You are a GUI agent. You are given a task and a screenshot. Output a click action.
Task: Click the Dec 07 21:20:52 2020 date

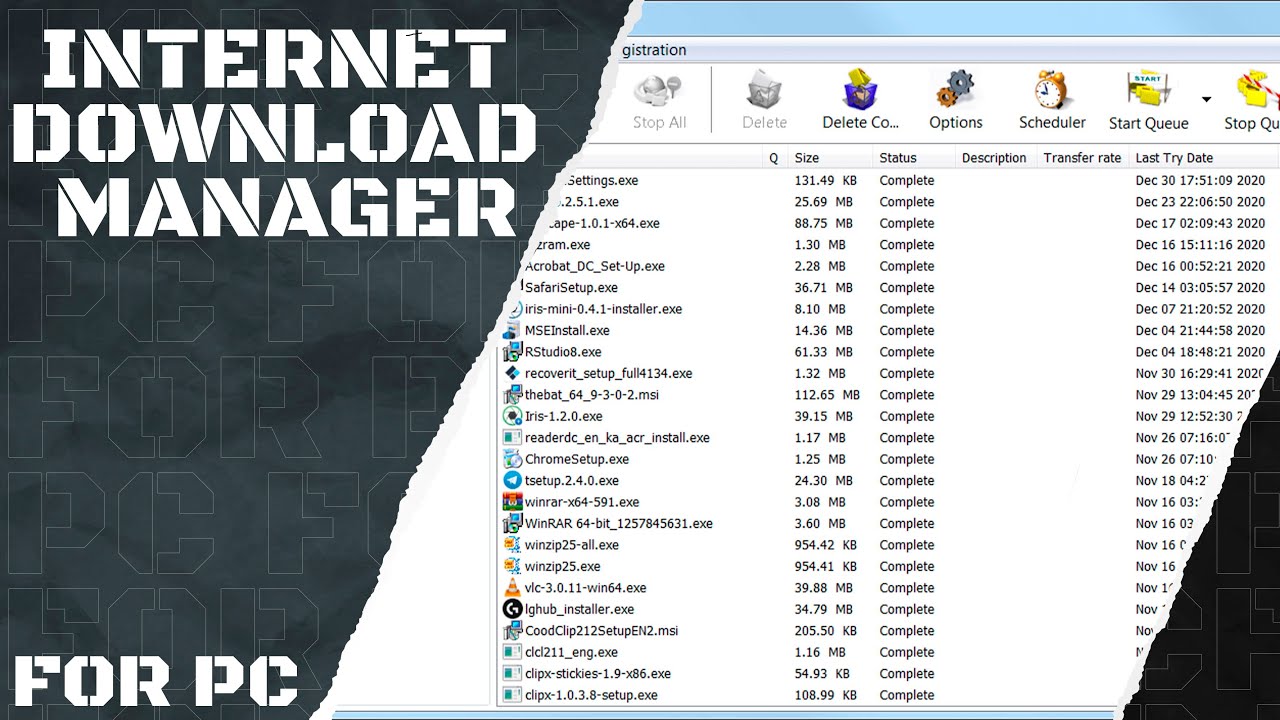(x=1200, y=309)
